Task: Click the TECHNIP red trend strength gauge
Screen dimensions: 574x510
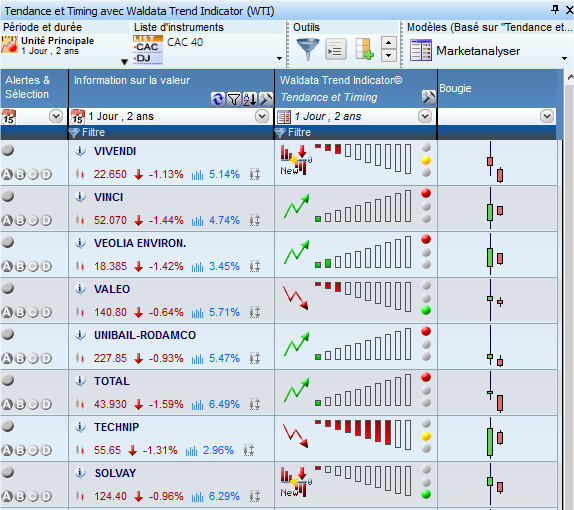Action: [x=363, y=435]
